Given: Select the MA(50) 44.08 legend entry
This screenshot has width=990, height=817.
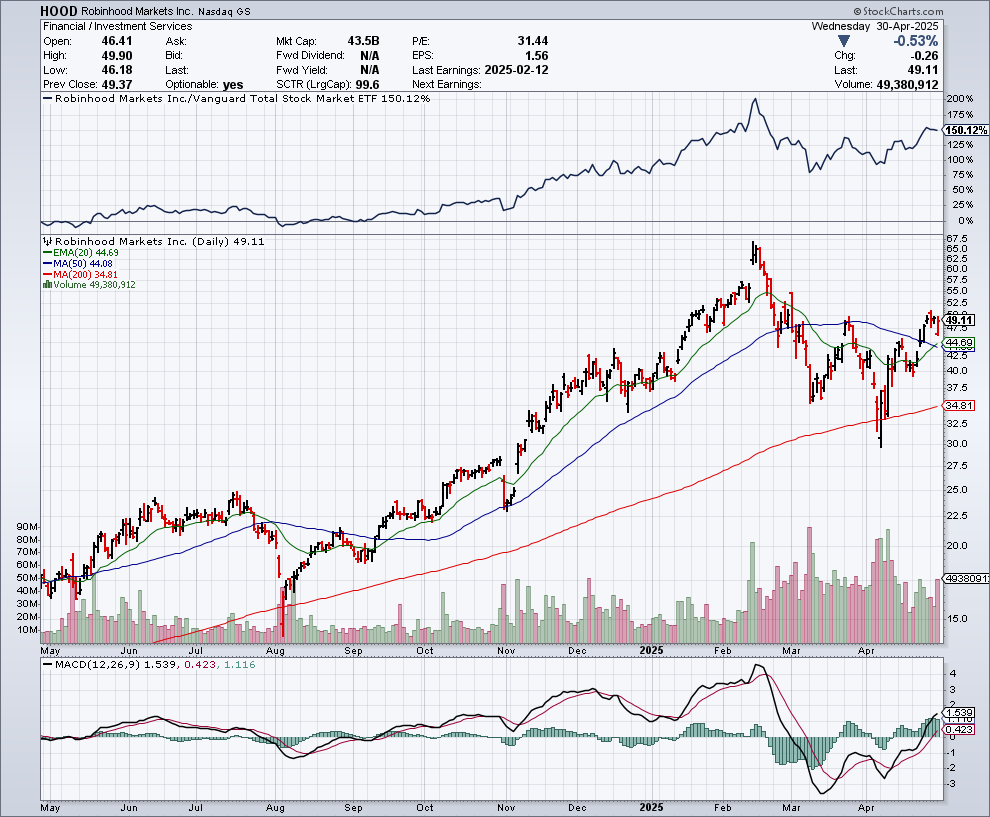Looking at the screenshot, I should [x=78, y=263].
